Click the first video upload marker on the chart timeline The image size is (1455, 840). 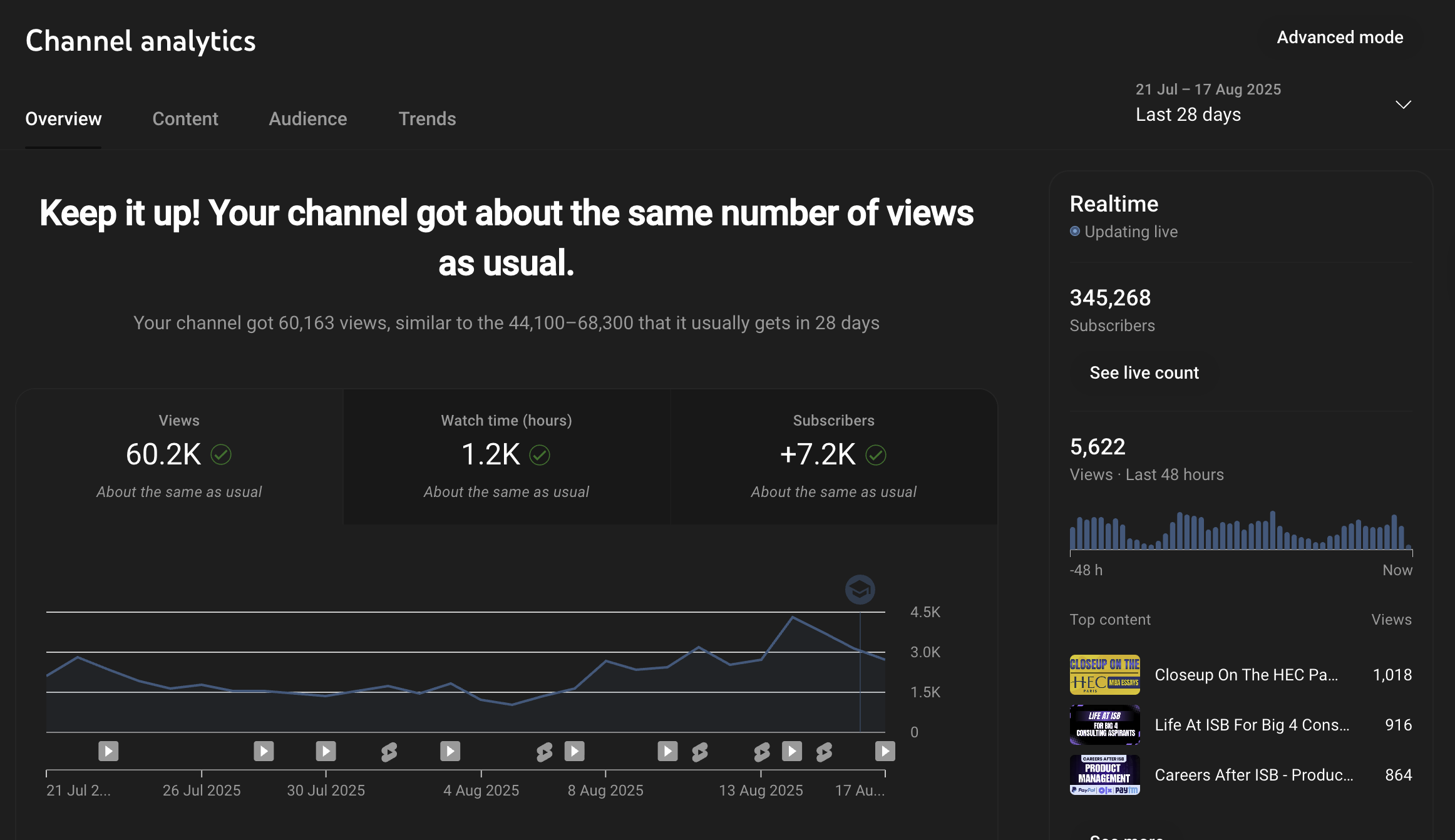tap(108, 750)
